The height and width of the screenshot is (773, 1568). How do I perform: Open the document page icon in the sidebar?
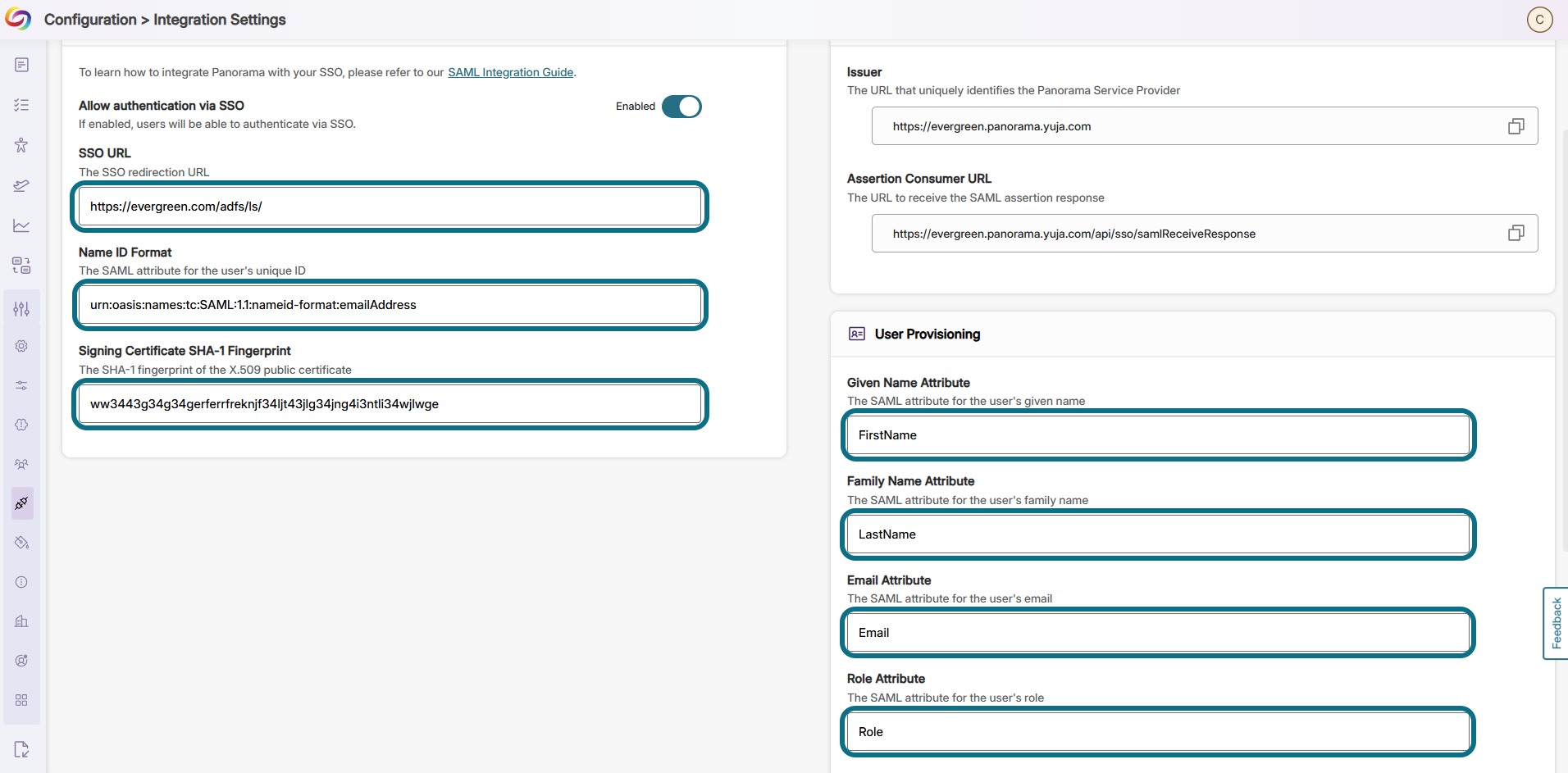point(21,65)
